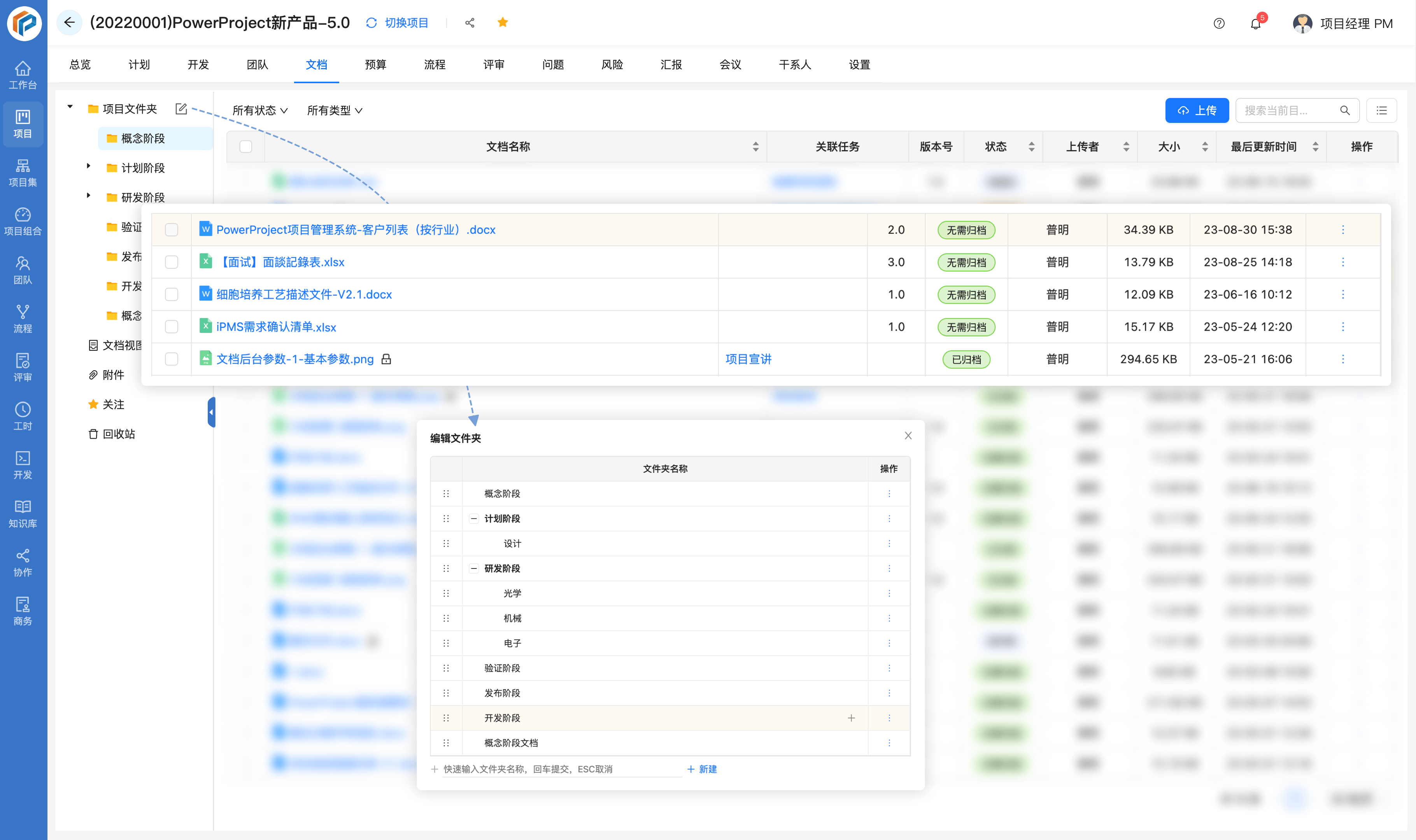Click the drag handle of 概念阶段 row in dialog

tap(446, 493)
